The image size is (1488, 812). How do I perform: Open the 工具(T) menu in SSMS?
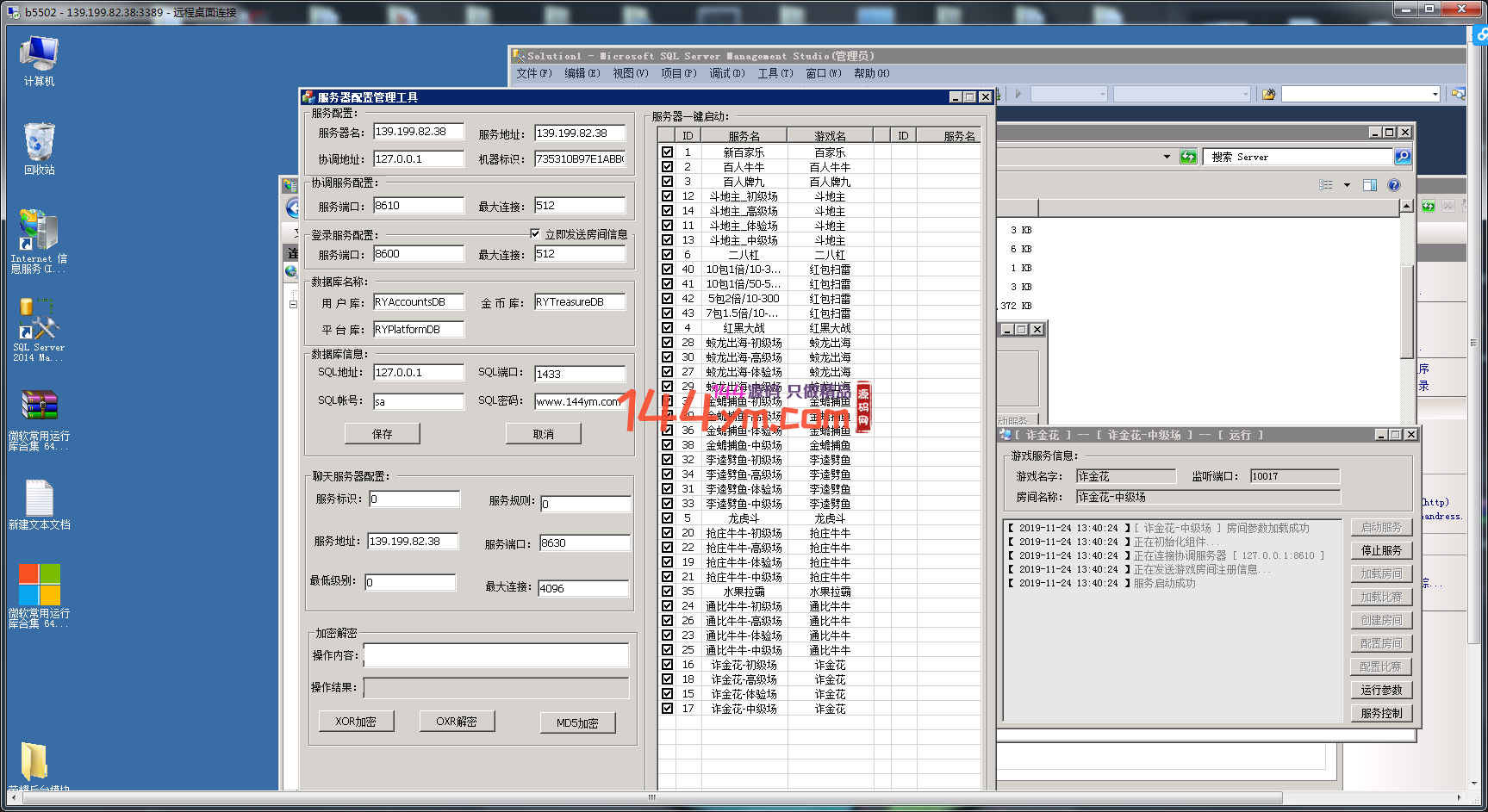point(775,74)
